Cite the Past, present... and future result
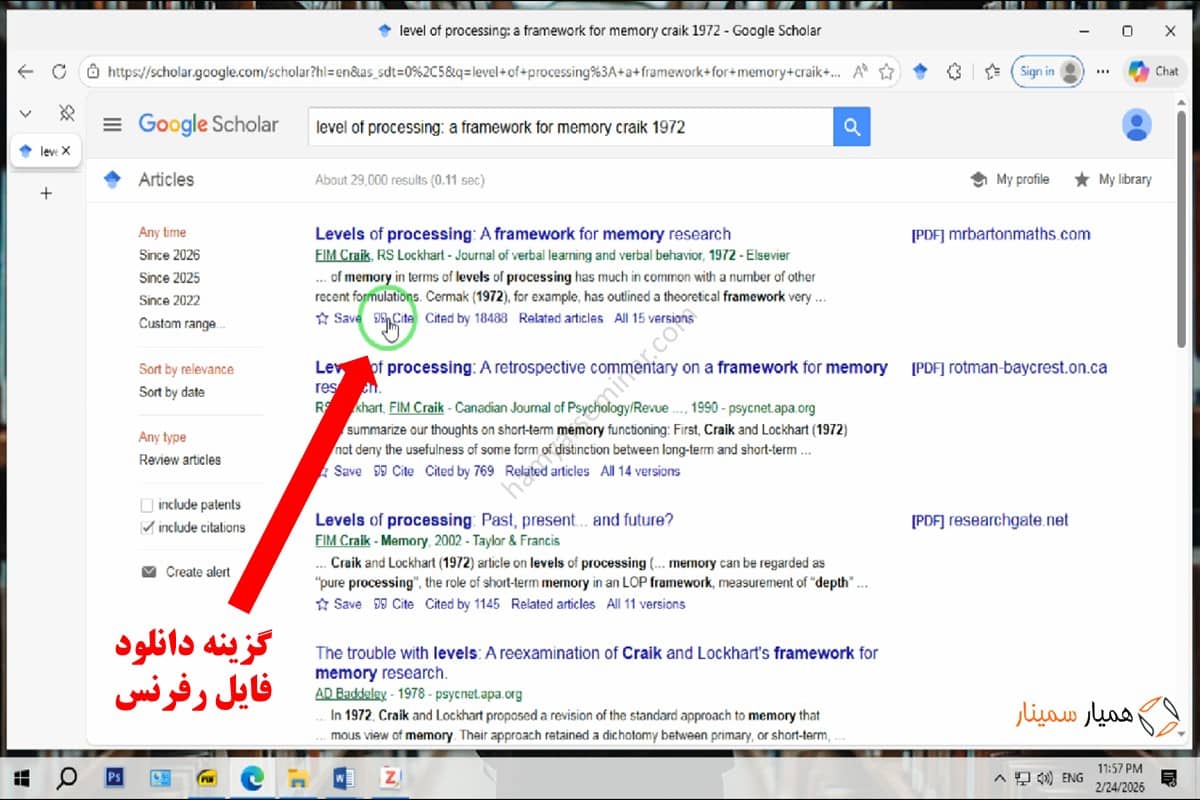This screenshot has height=800, width=1200. (394, 604)
